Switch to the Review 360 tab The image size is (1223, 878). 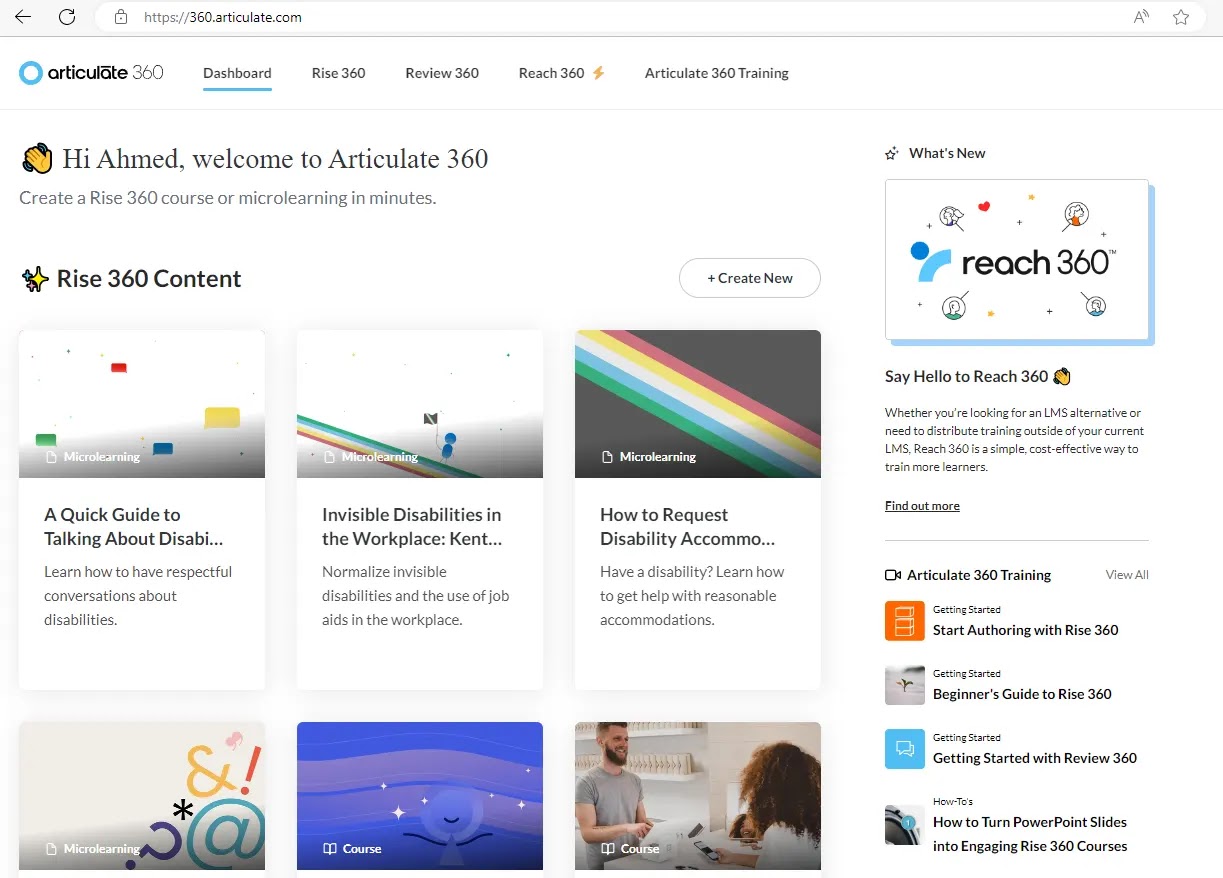pyautogui.click(x=442, y=73)
